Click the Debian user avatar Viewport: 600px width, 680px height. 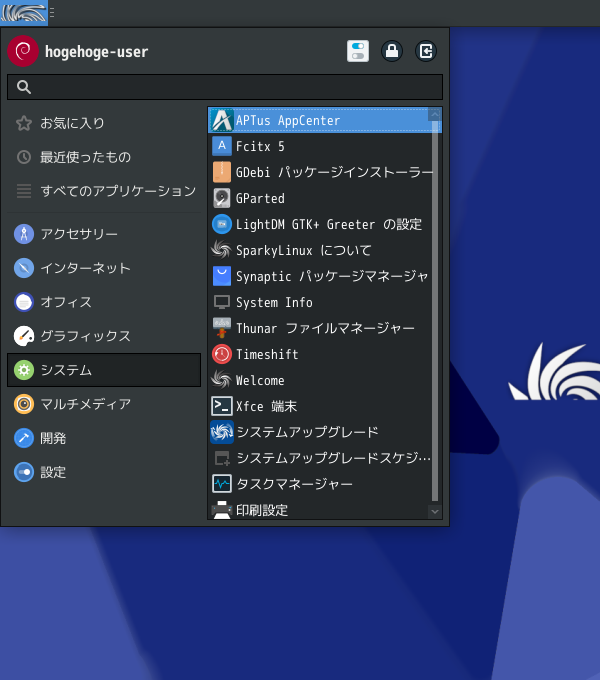pos(23,51)
